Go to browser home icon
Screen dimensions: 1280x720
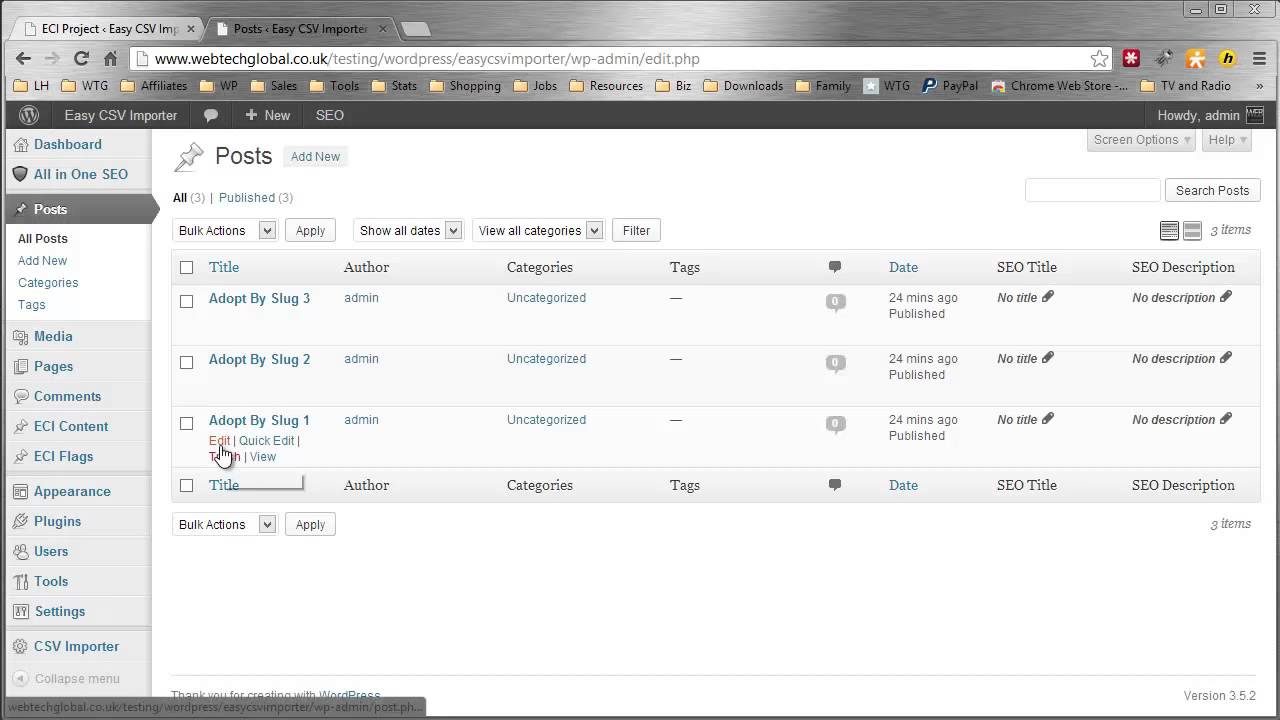point(111,59)
